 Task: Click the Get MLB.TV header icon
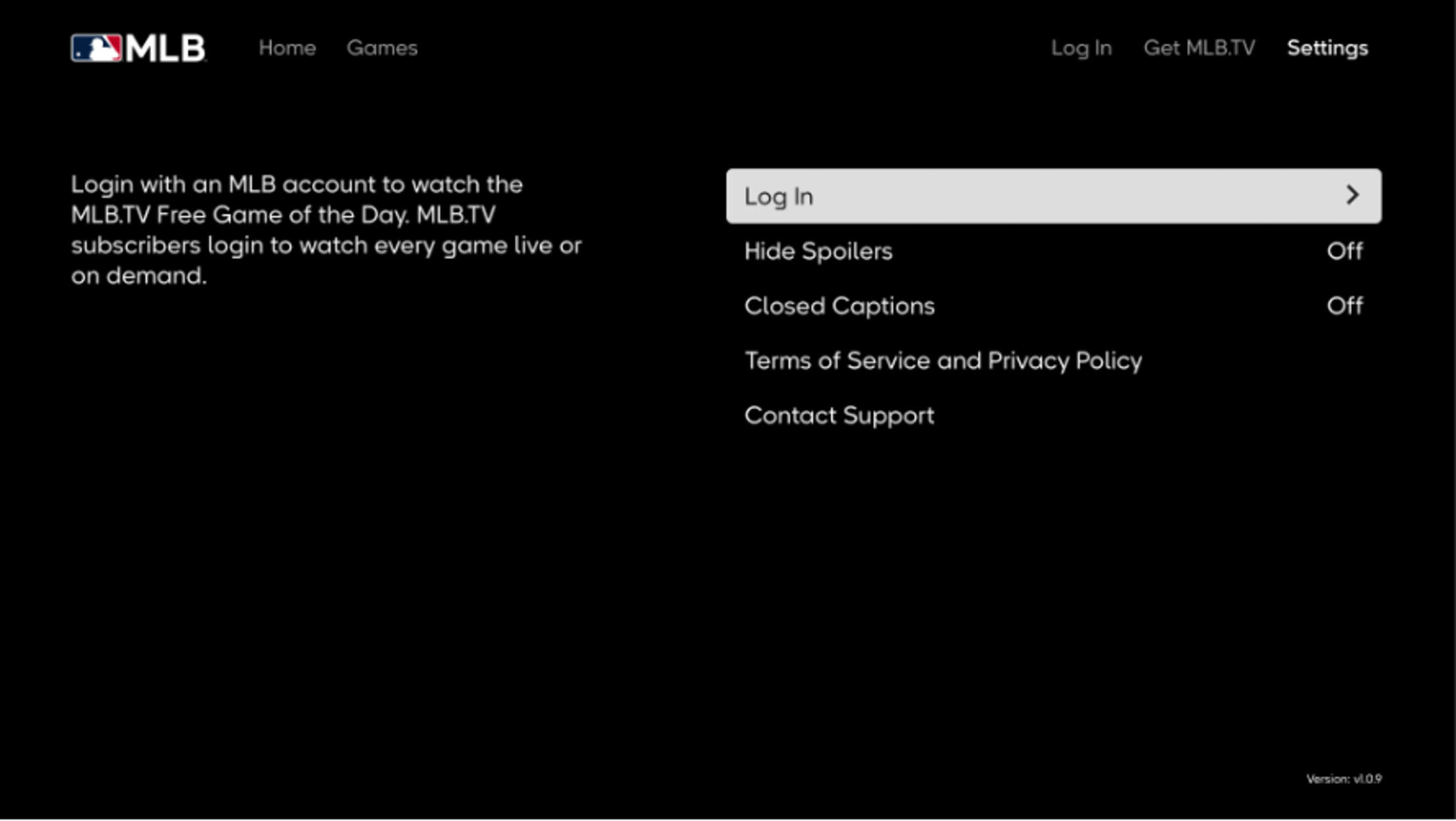pyautogui.click(x=1200, y=47)
